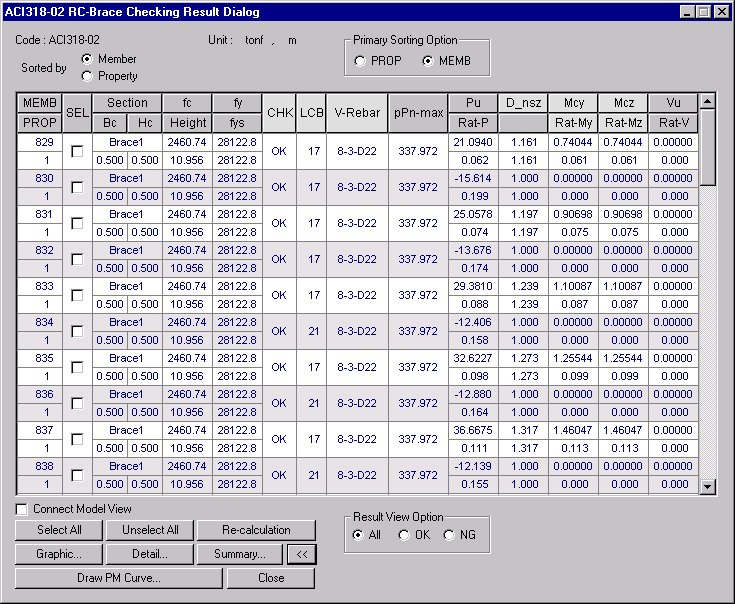Image resolution: width=735 pixels, height=604 pixels.
Task: Choose PROP as primary sorting option
Action: pyautogui.click(x=360, y=61)
